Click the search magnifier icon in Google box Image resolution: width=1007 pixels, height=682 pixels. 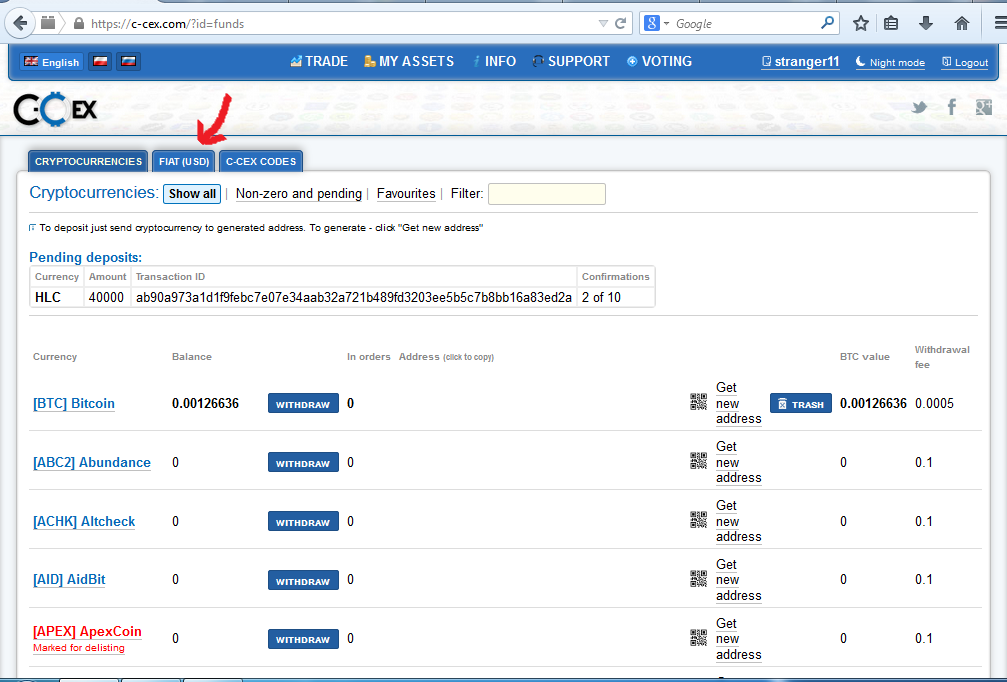coord(827,24)
